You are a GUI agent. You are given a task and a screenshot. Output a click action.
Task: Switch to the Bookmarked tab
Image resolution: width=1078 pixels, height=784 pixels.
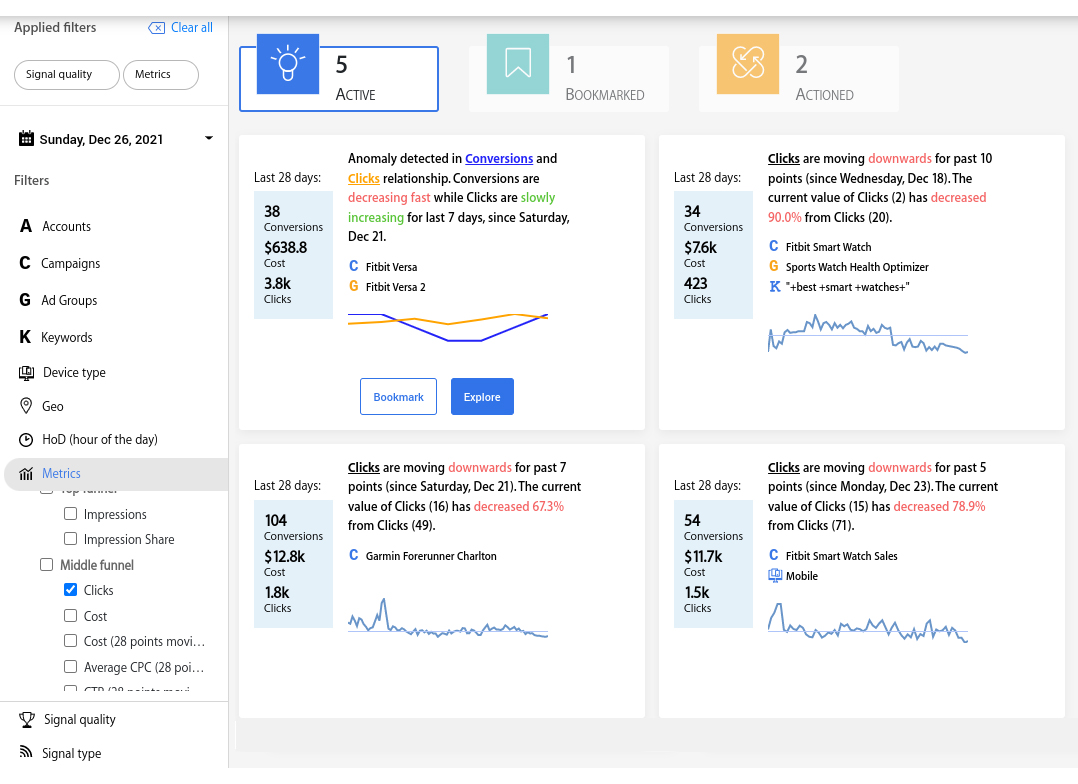[569, 78]
